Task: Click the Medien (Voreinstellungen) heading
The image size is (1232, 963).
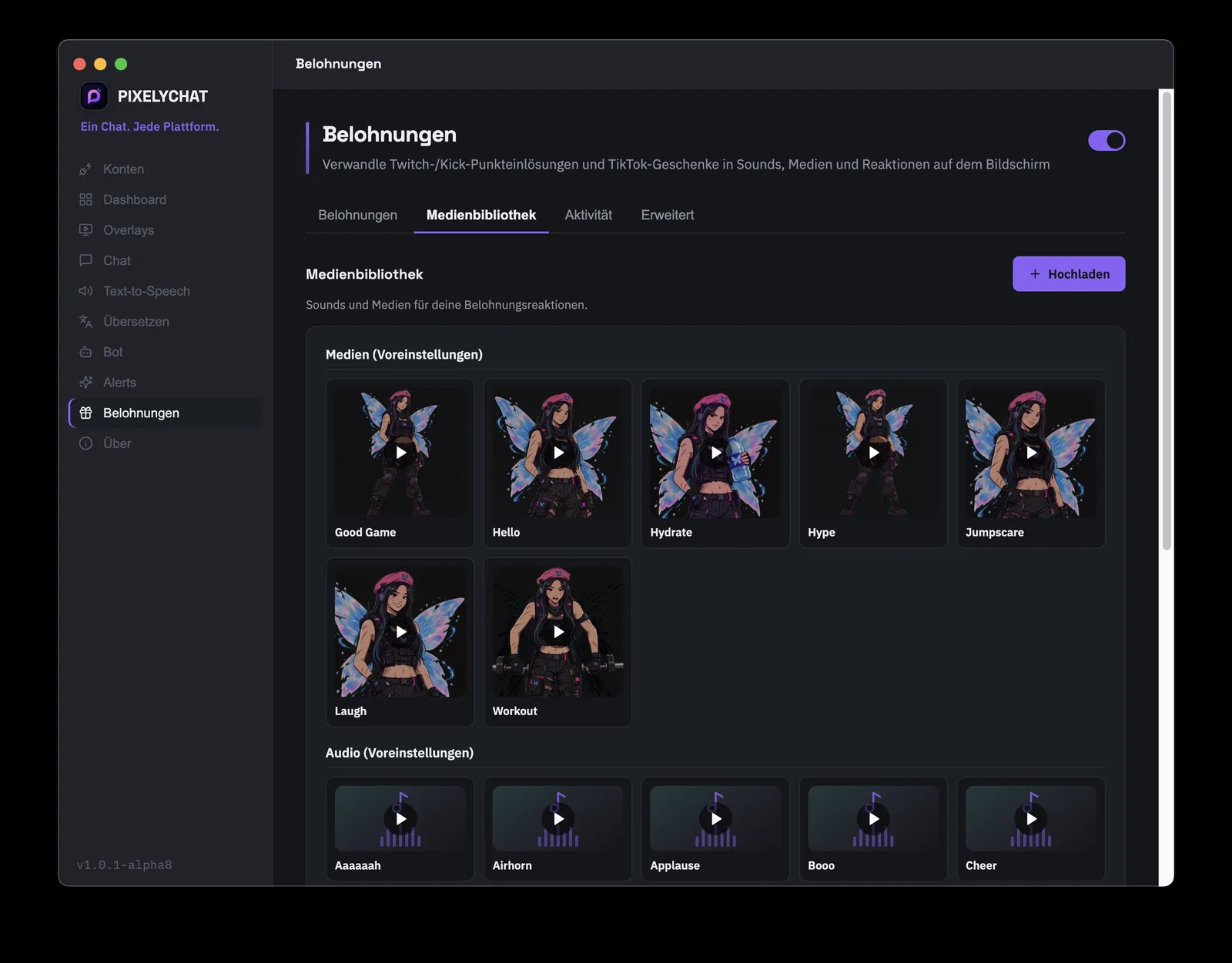Action: pos(403,355)
